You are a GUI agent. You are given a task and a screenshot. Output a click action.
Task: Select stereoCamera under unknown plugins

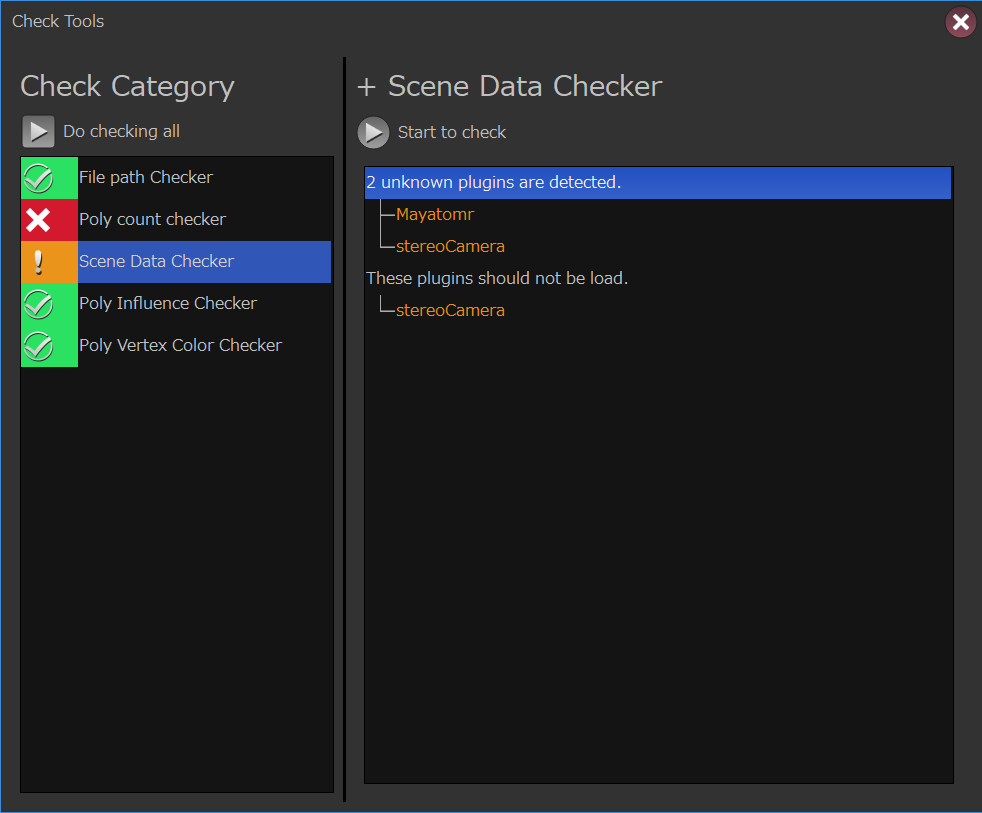click(450, 246)
